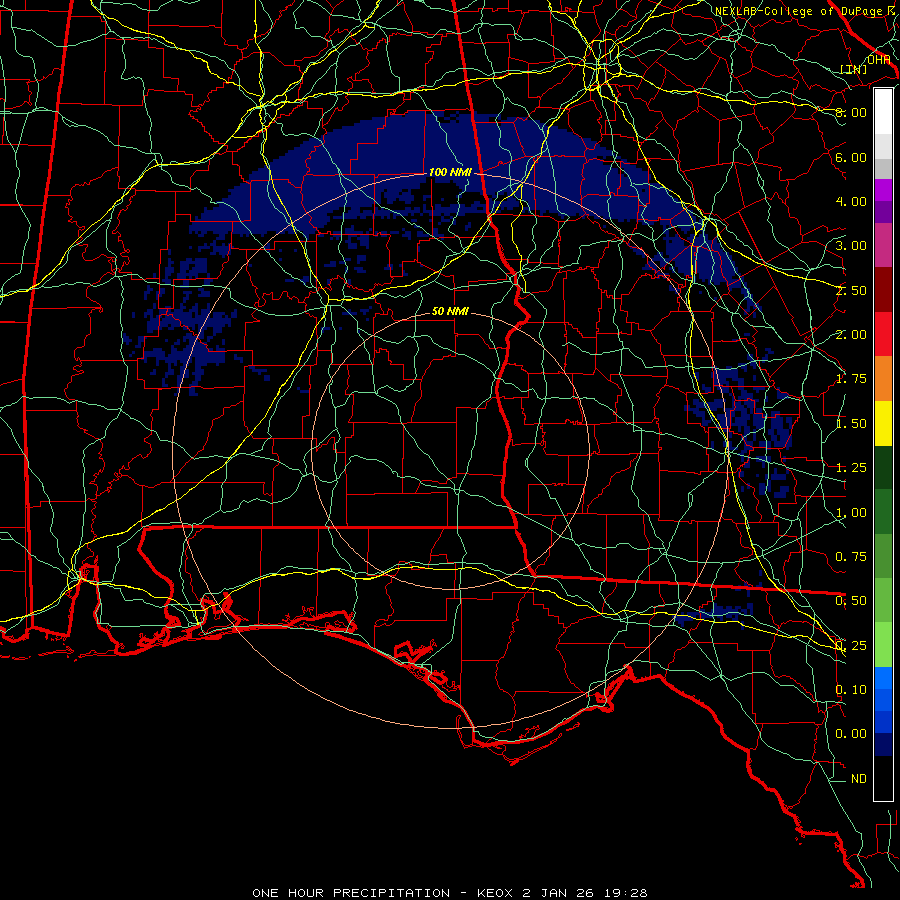Click the '2.00' legend value
Viewport: 900px width, 900px height.
(x=851, y=335)
